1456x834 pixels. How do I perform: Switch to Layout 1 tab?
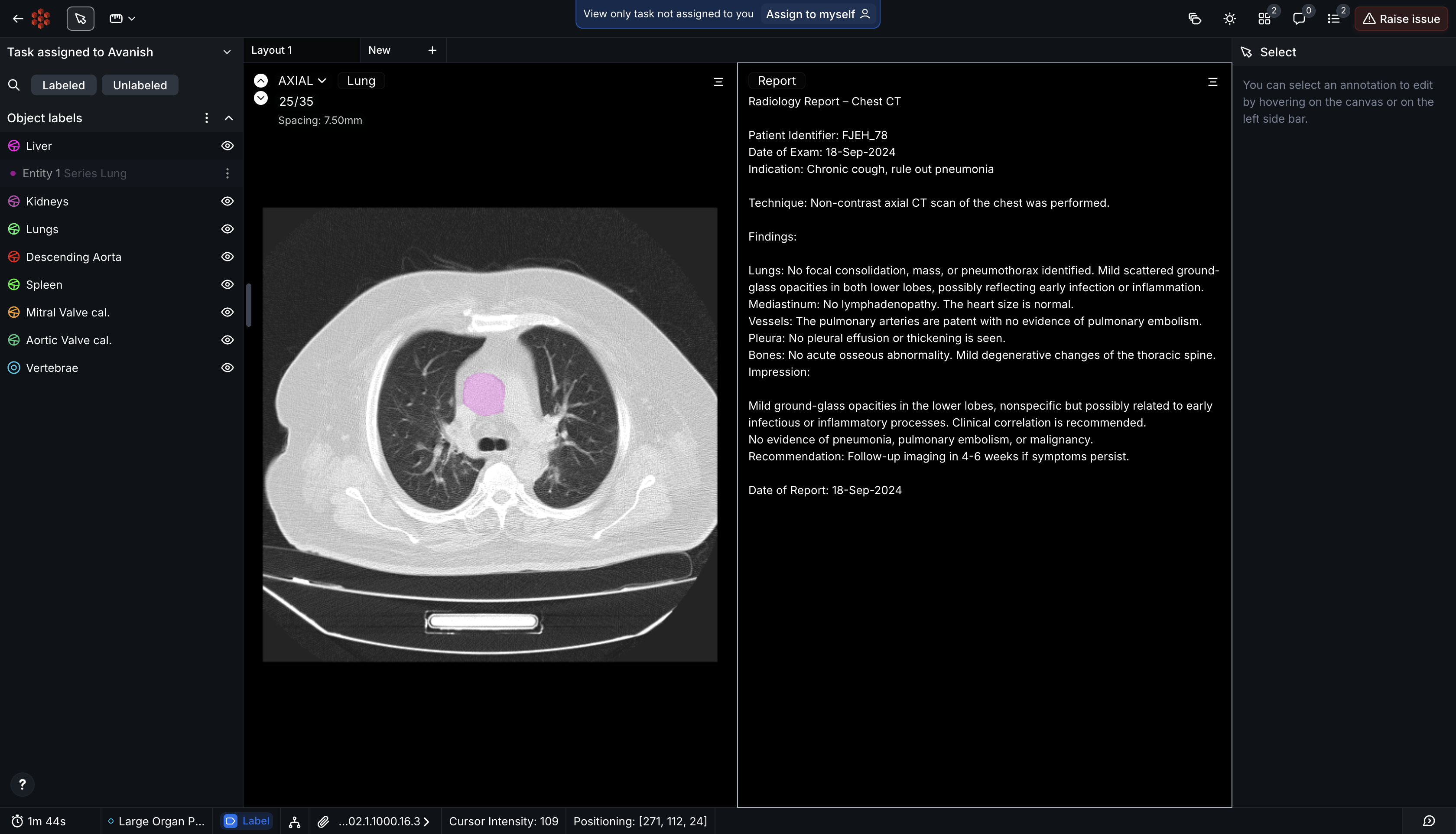pyautogui.click(x=301, y=50)
